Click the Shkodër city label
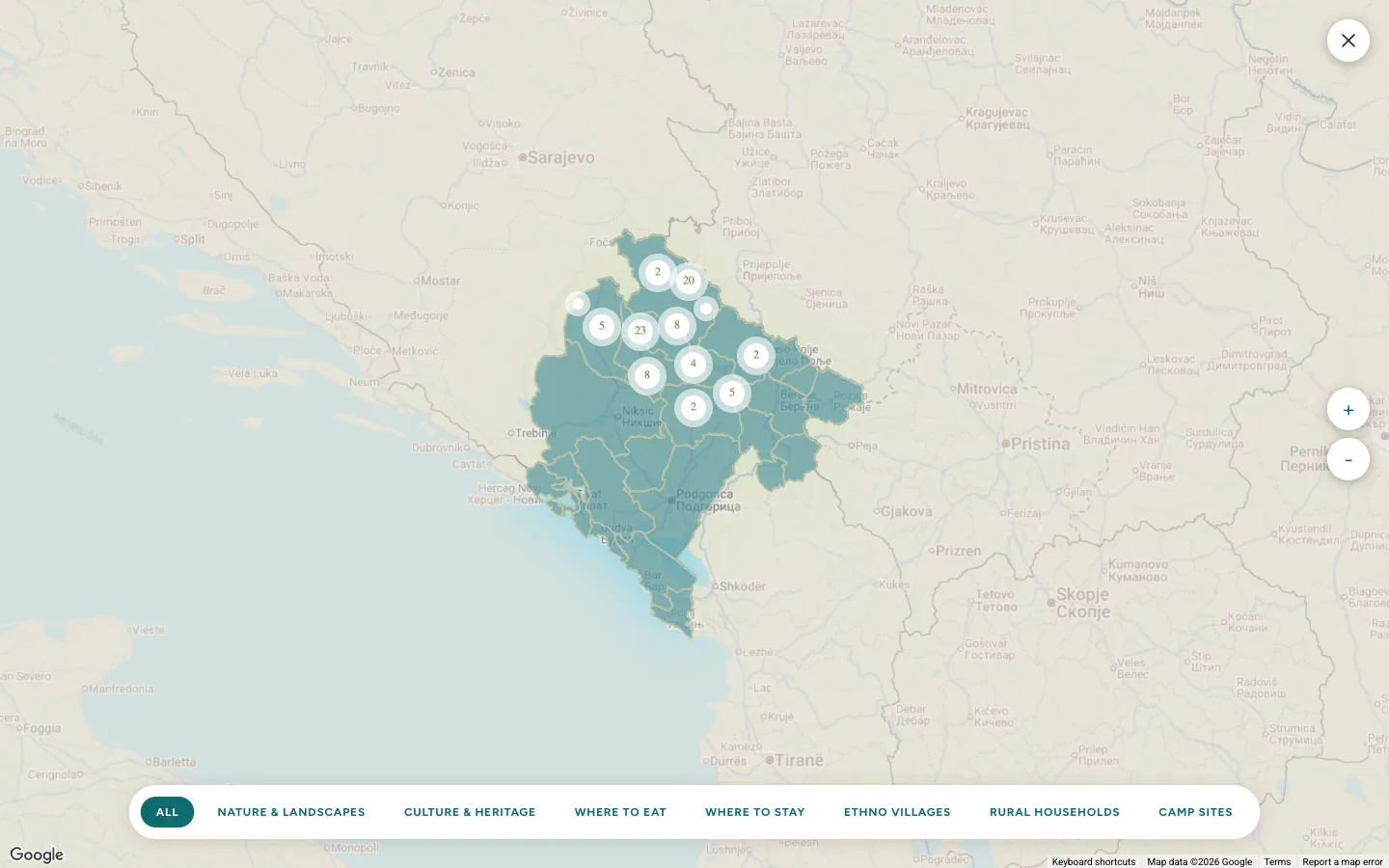1389x868 pixels. pos(742,586)
